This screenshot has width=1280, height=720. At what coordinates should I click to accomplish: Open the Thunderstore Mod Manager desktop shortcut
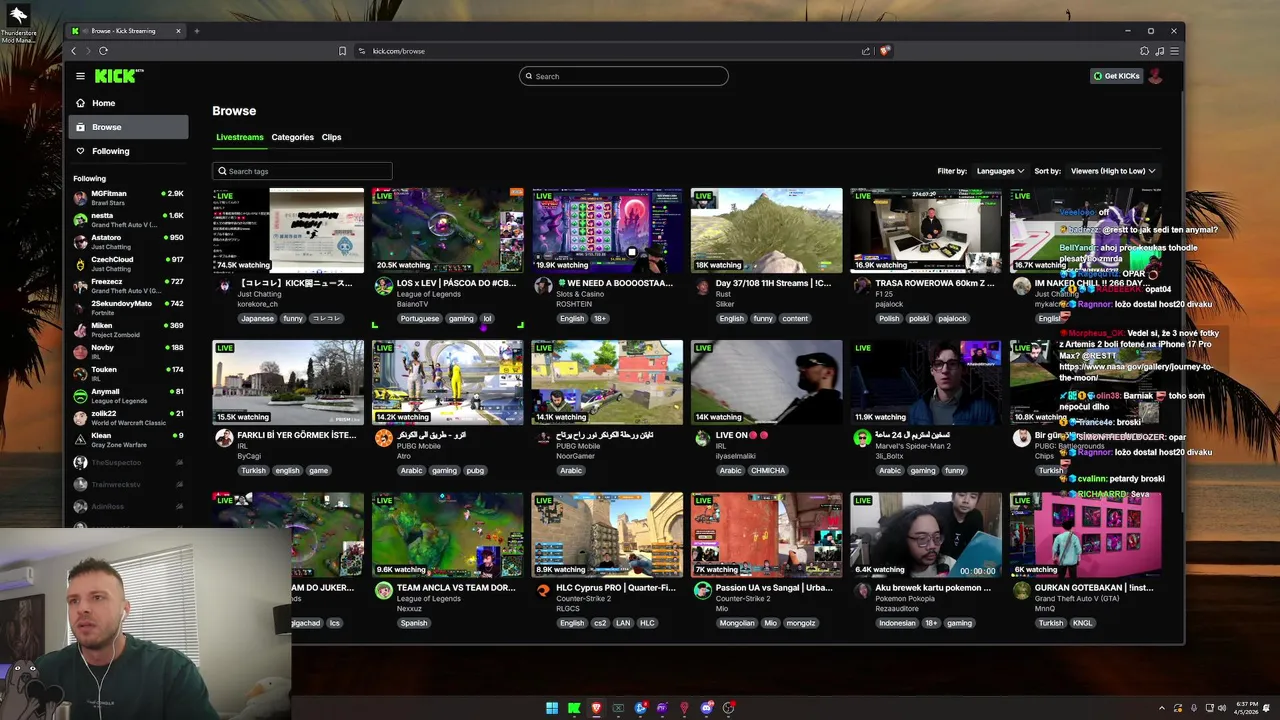point(18,22)
